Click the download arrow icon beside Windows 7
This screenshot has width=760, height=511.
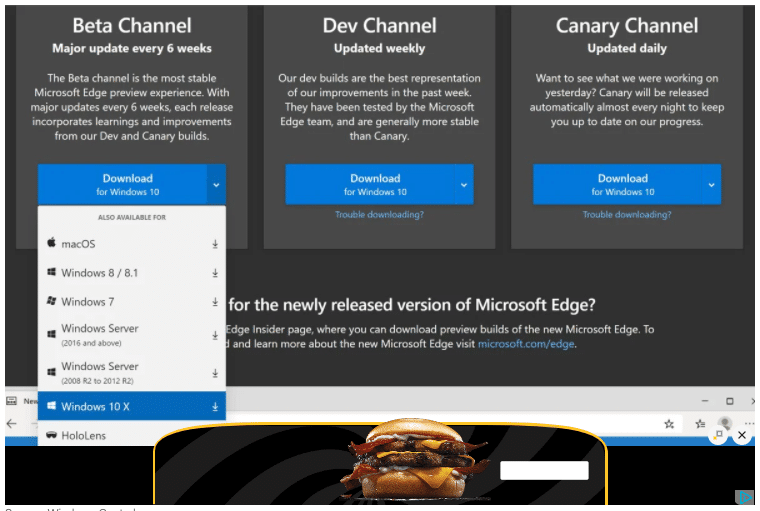click(215, 302)
